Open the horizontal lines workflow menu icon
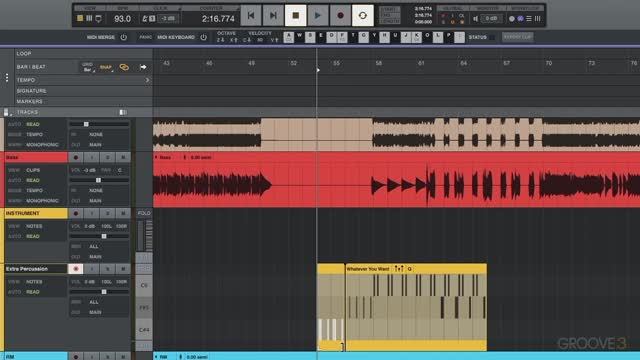 coord(529,19)
